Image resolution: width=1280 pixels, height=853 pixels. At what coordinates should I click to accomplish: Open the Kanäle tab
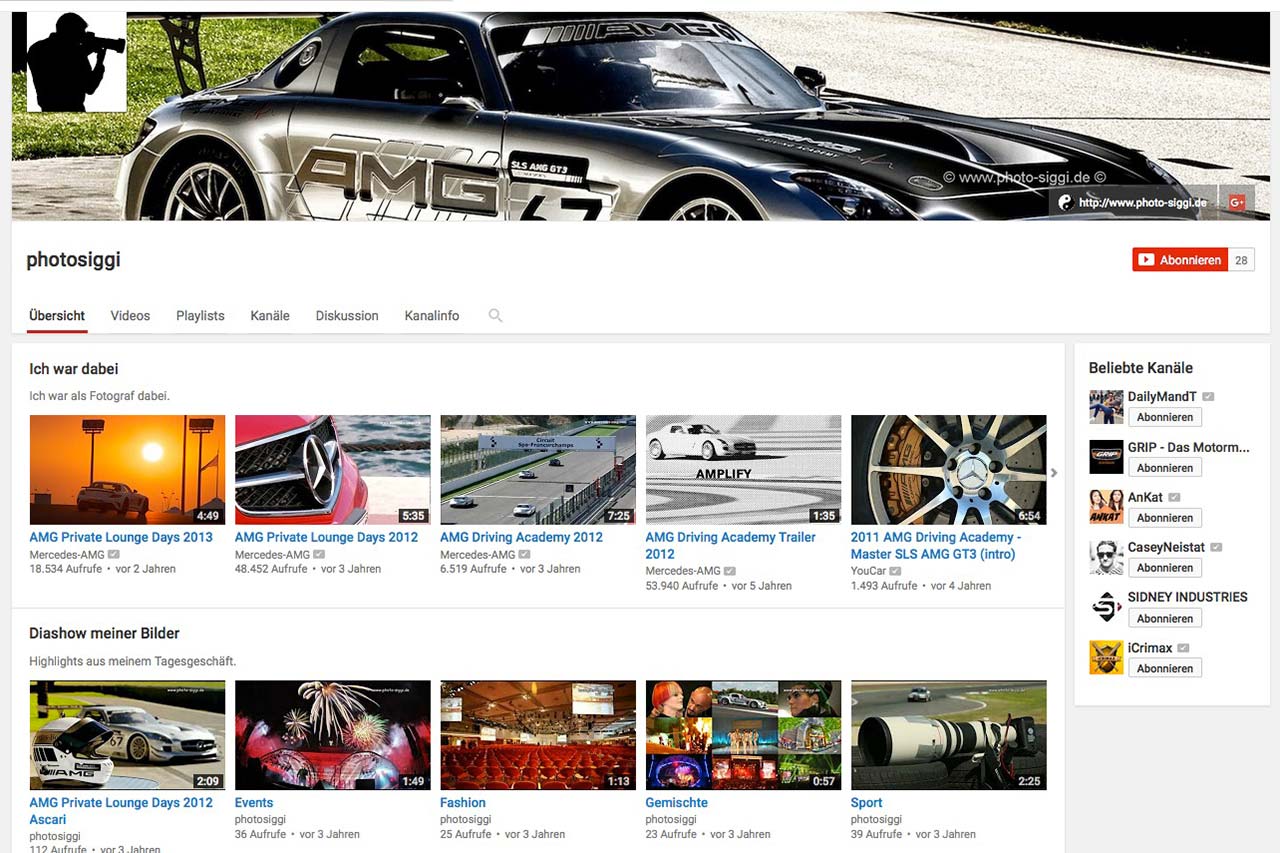click(x=270, y=316)
